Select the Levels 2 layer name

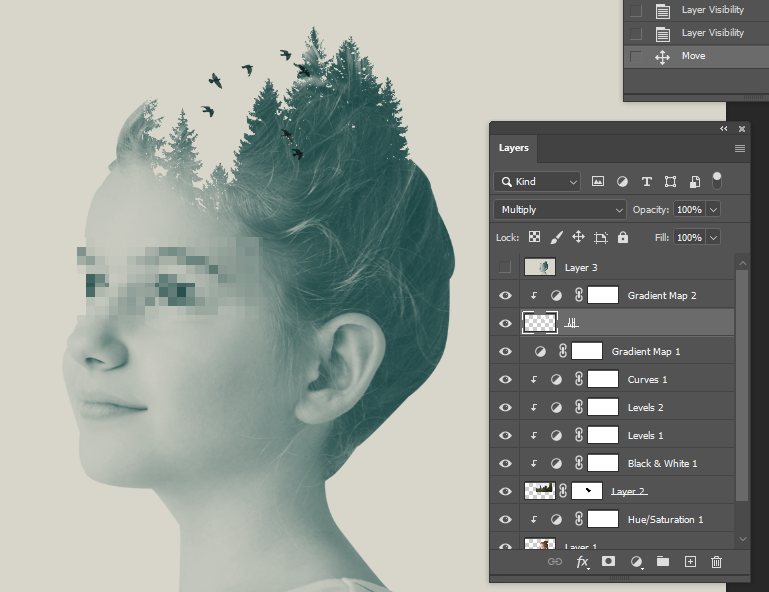coord(645,408)
